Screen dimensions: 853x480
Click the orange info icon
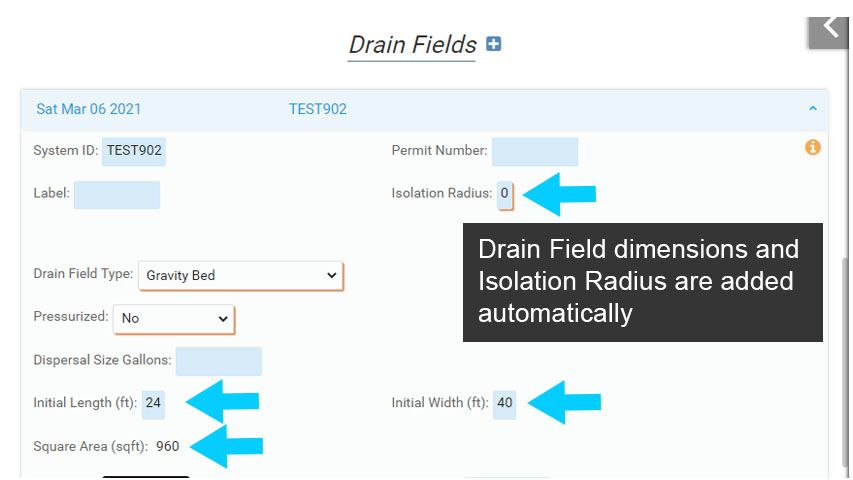point(812,147)
